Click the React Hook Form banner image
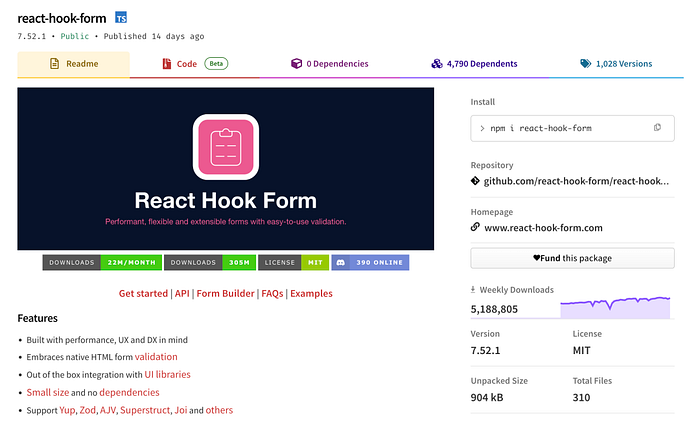700x423 pixels. pos(226,169)
